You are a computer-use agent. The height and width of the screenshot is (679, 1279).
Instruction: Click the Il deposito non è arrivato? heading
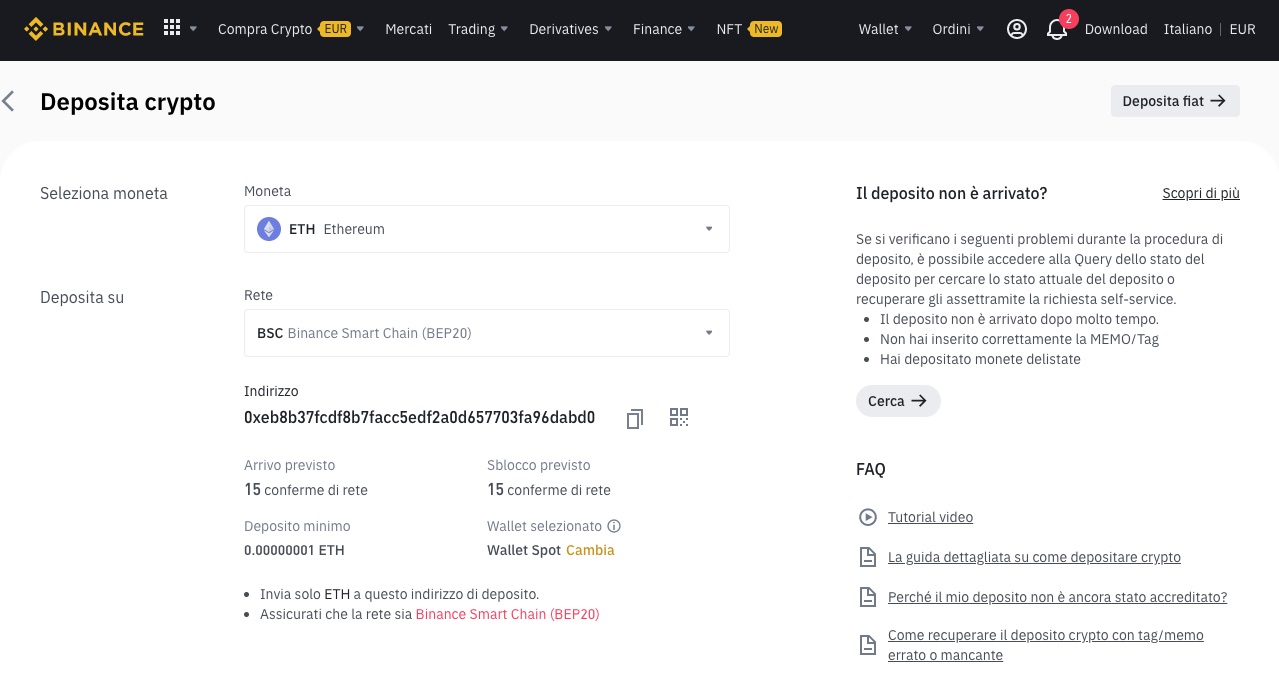[952, 193]
